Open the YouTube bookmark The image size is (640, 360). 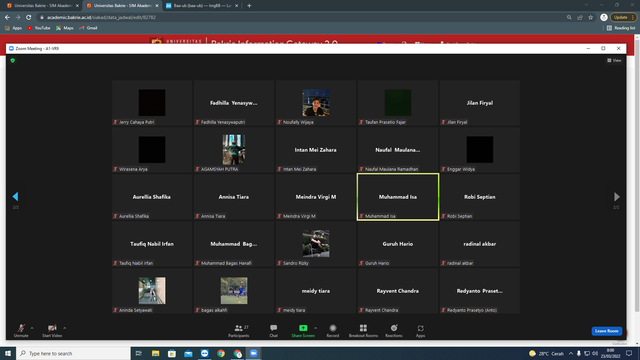39,28
